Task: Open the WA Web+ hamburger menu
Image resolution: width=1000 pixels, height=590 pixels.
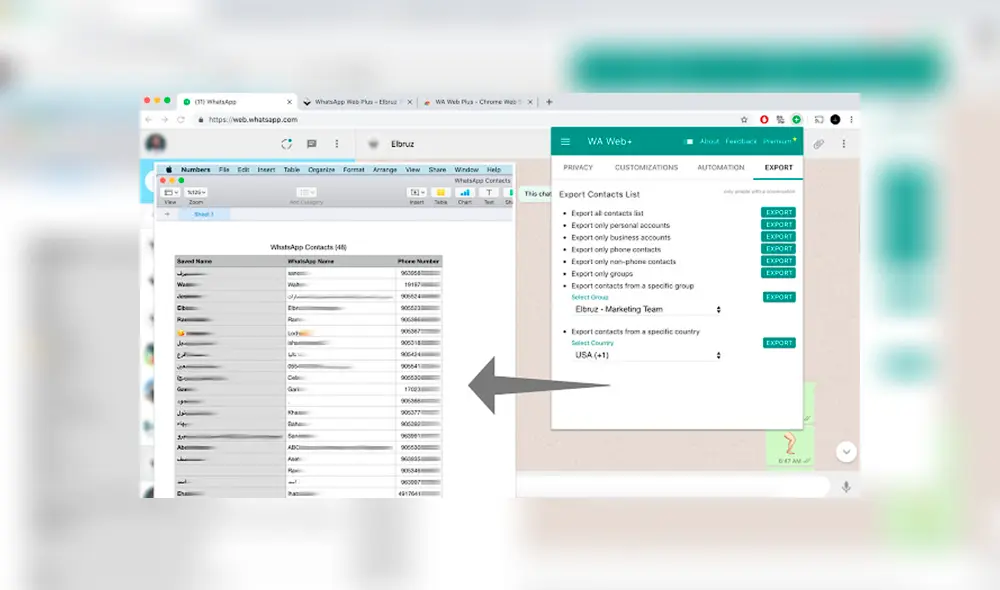Action: 566,142
